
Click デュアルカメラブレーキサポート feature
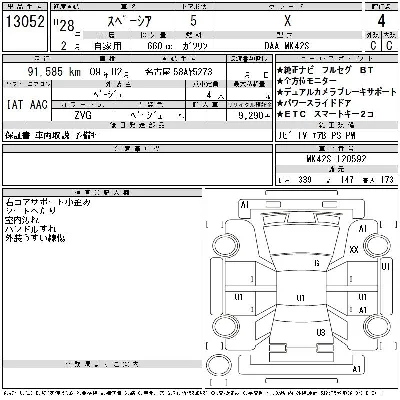coord(337,92)
